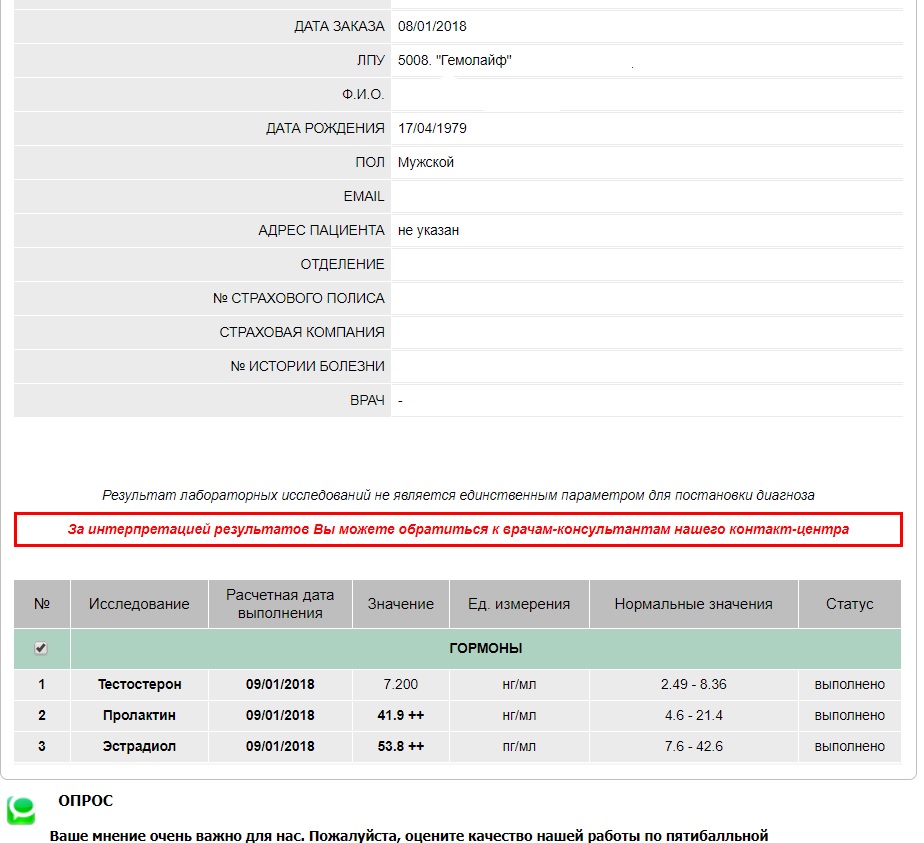The height and width of the screenshot is (843, 924).
Task: Click the elevated Пролактин value 41.9 ++
Action: point(400,715)
